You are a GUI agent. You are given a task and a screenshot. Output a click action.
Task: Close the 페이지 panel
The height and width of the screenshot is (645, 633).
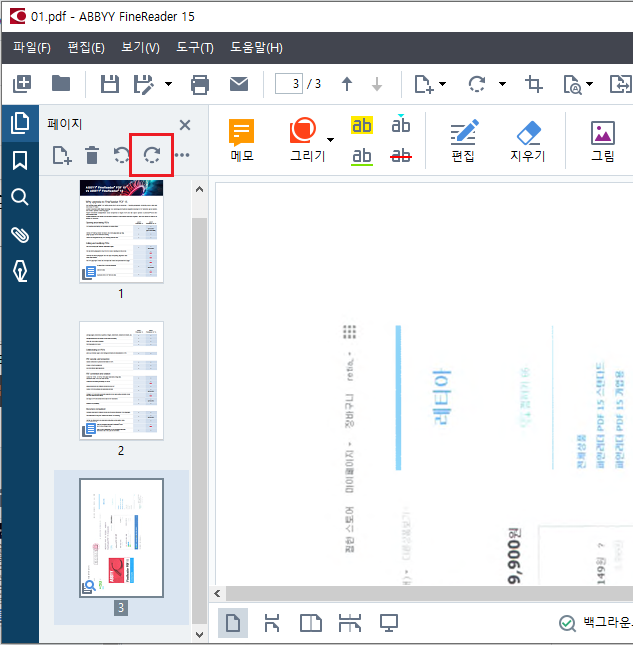(185, 125)
